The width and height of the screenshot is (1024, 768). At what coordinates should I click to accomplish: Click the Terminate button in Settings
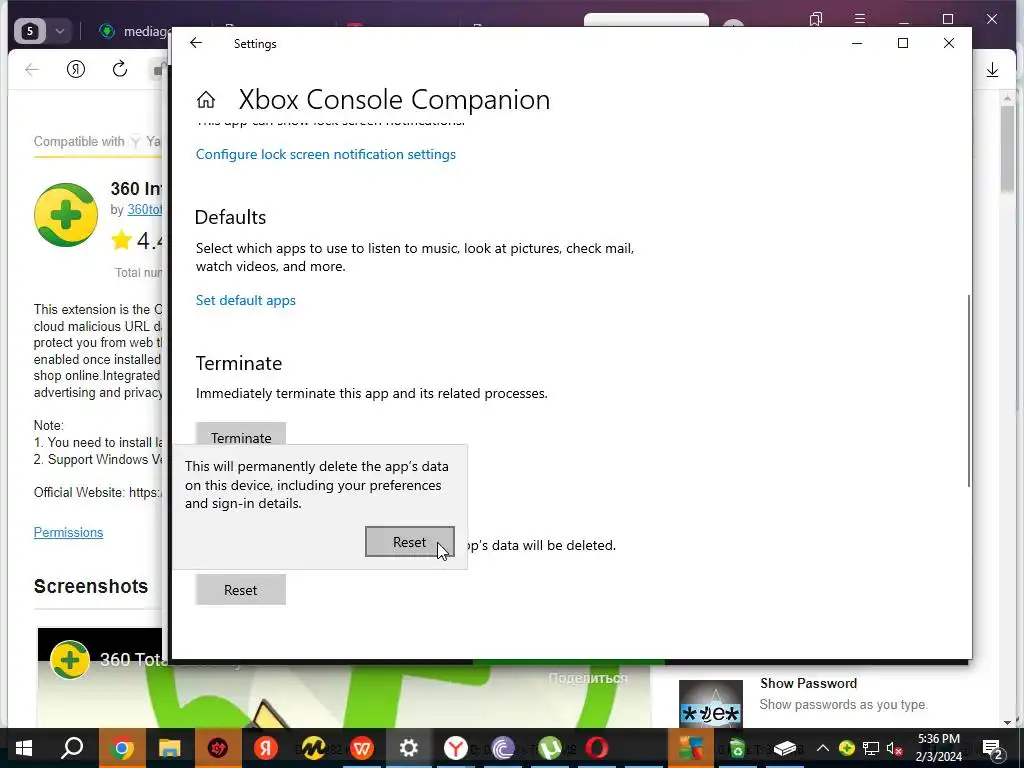pyautogui.click(x=240, y=434)
